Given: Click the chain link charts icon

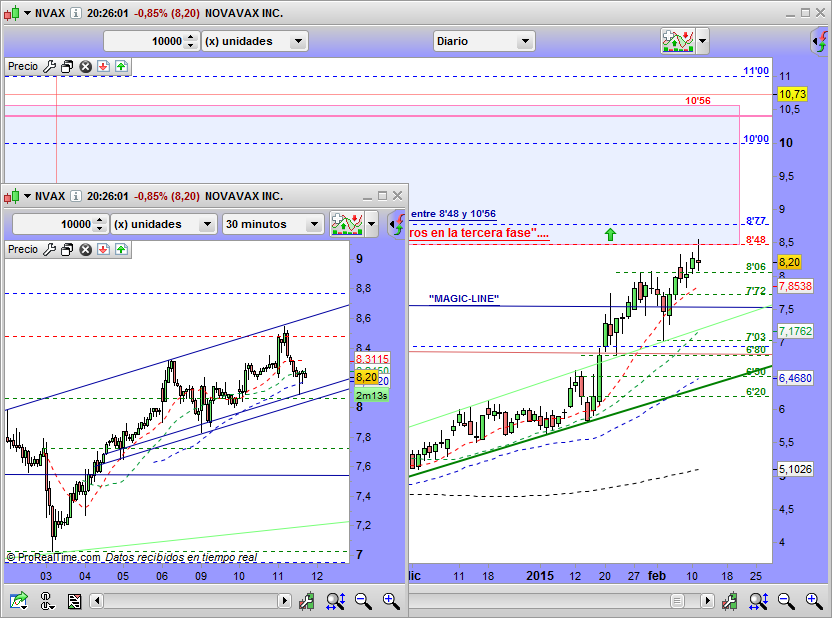Looking at the screenshot, I should (x=47, y=601).
